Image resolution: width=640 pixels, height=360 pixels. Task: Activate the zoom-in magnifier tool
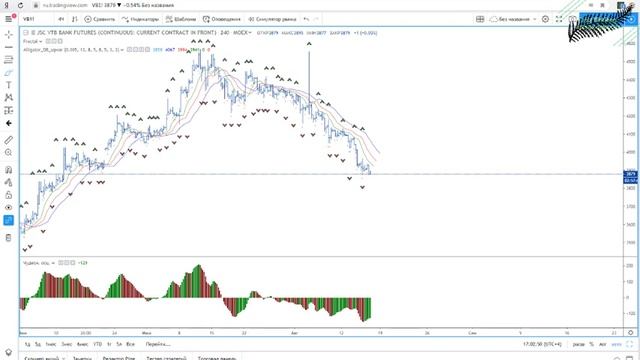(8, 153)
